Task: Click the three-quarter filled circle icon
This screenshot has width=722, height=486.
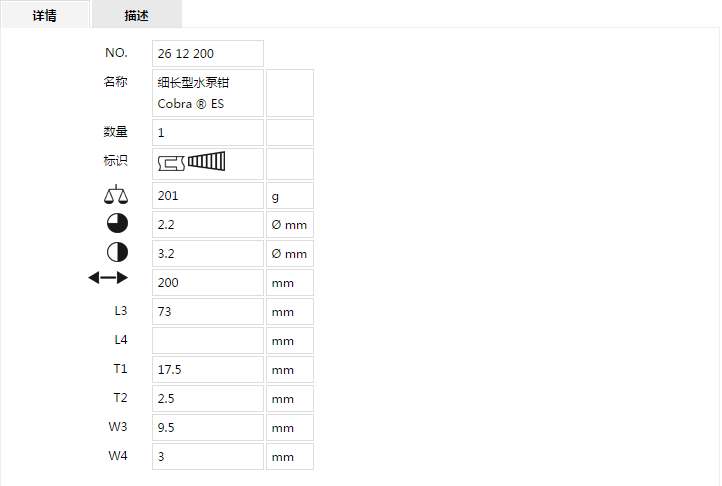Action: (x=117, y=223)
